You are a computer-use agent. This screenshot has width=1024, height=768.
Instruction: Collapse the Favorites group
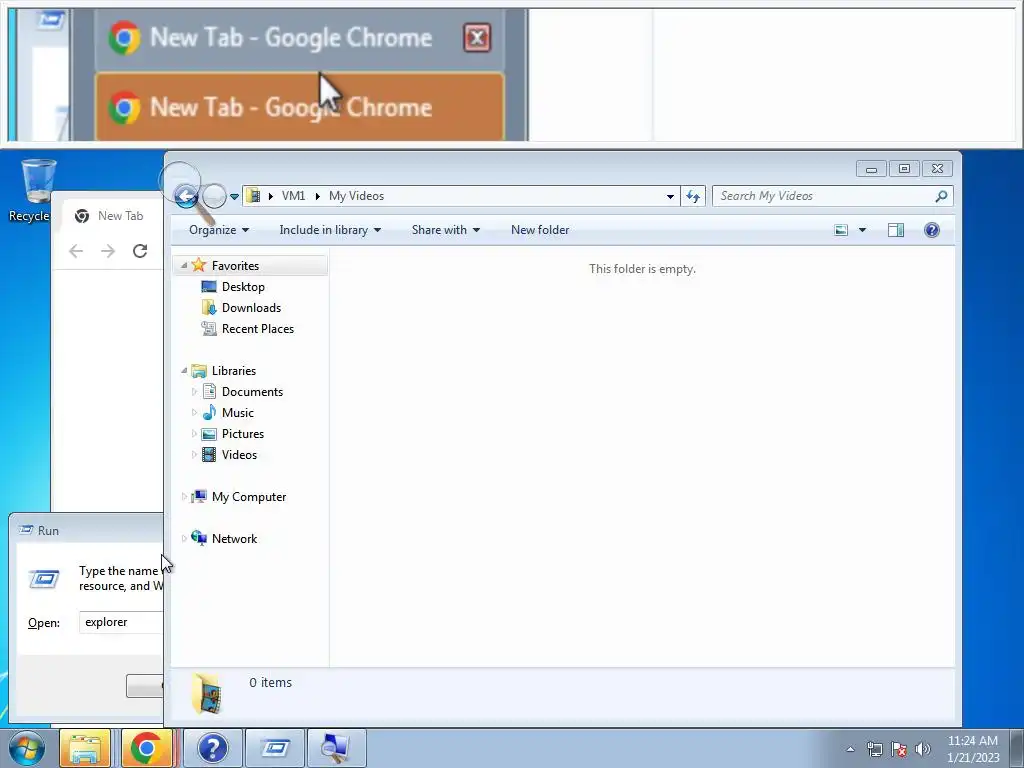[184, 265]
